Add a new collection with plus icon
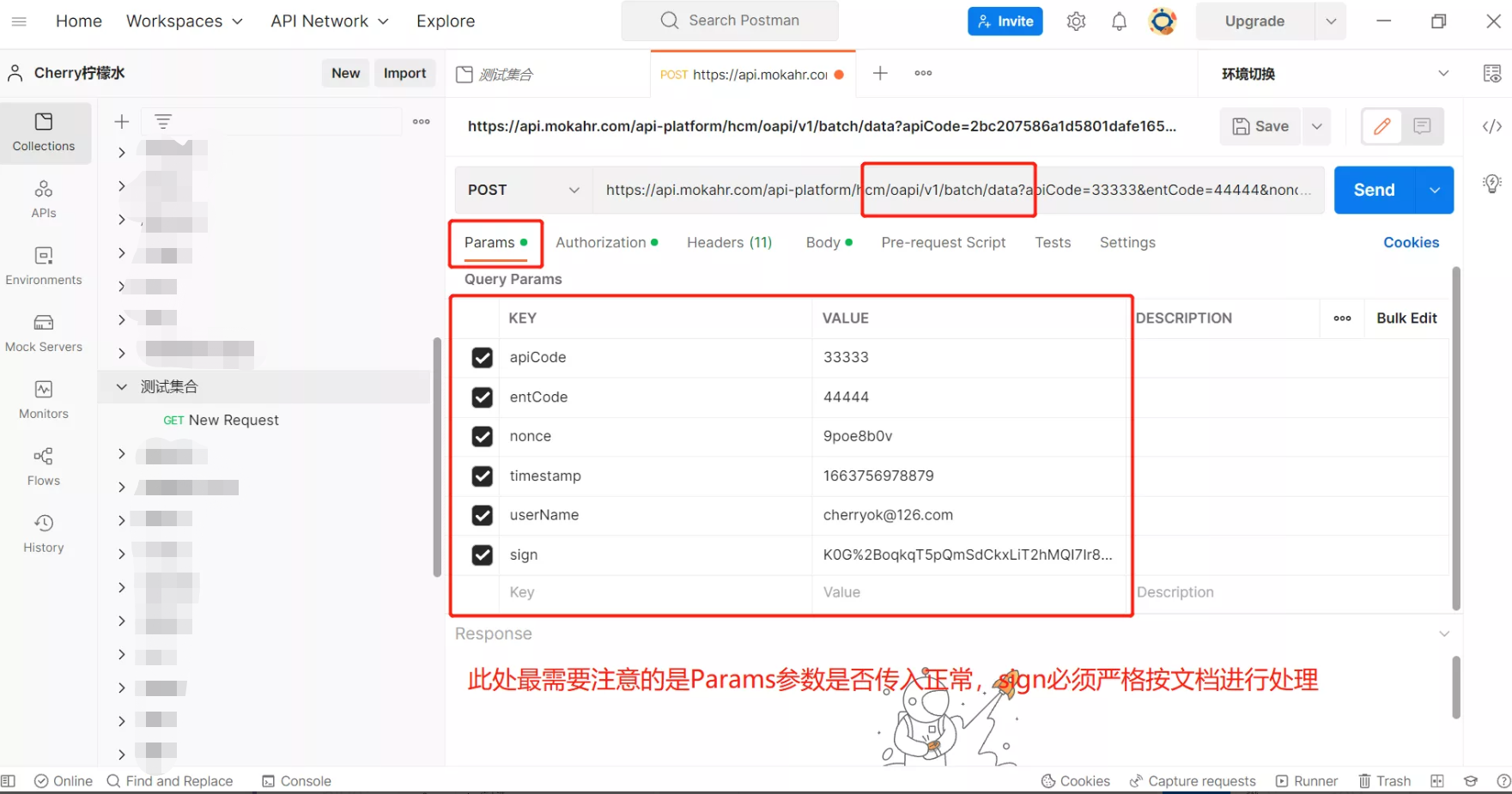1512x794 pixels. coord(122,122)
